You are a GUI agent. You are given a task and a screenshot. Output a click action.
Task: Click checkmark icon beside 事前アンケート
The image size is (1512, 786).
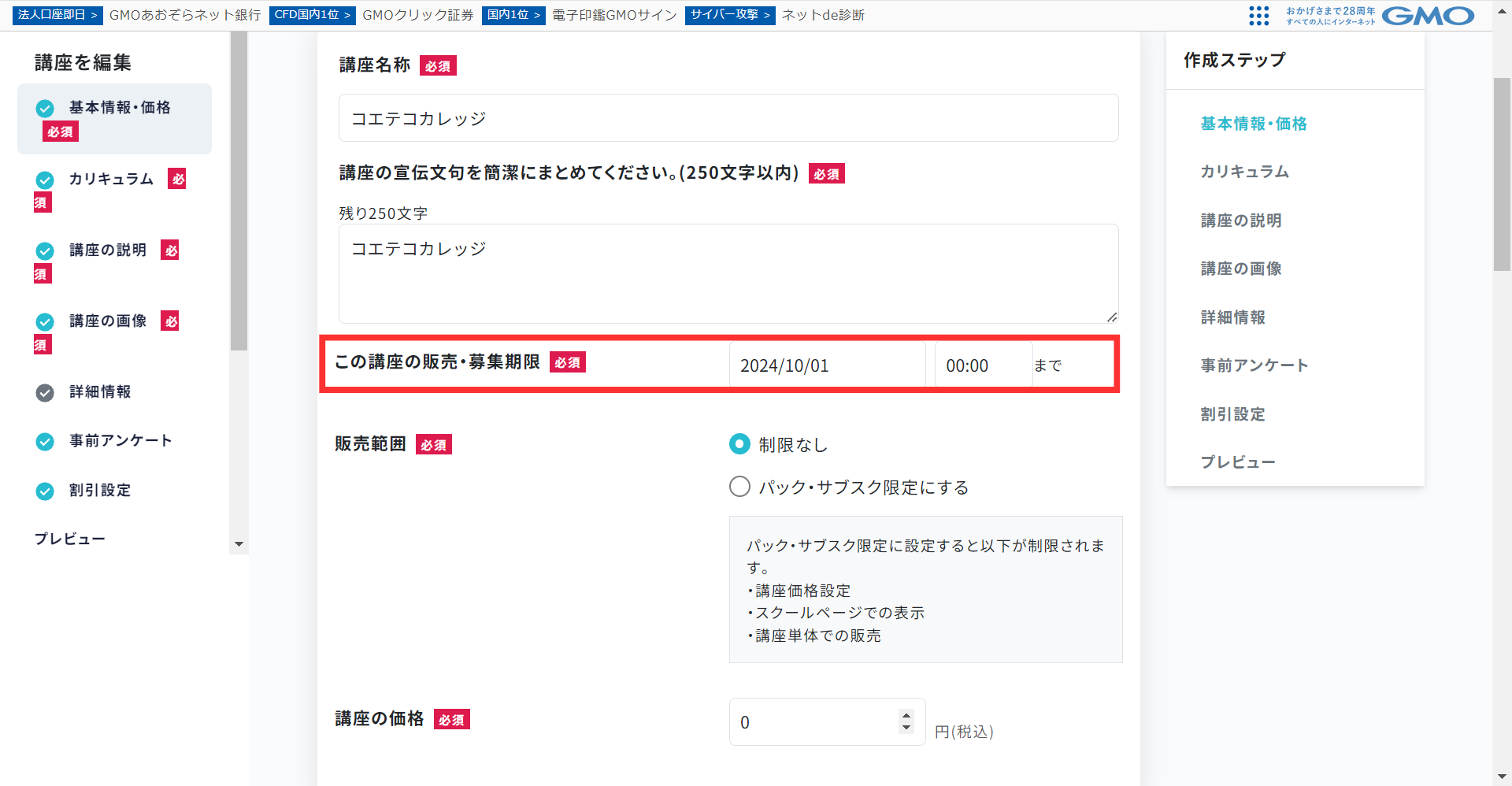point(45,442)
